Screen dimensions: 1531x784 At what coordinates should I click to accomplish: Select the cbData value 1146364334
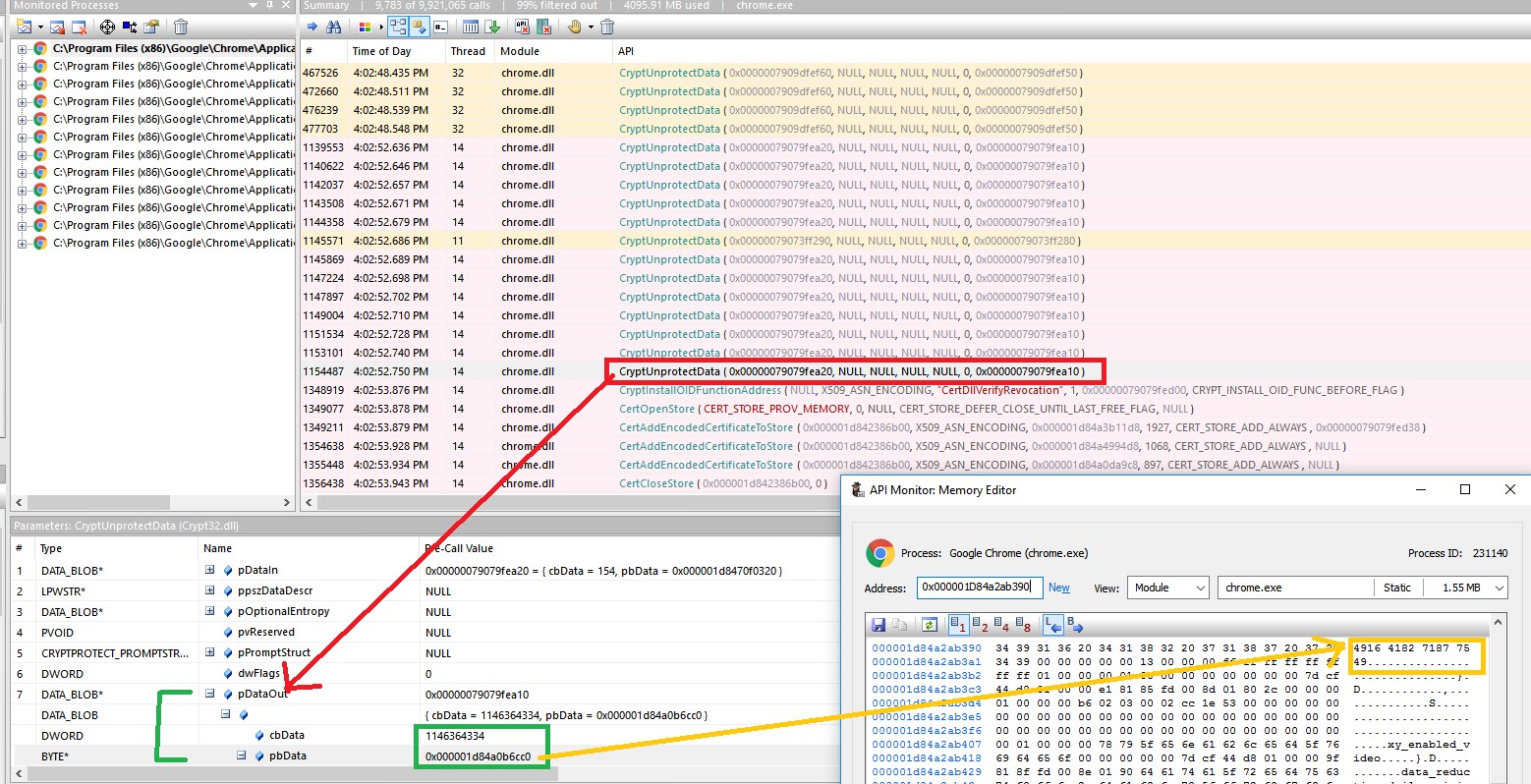point(453,735)
